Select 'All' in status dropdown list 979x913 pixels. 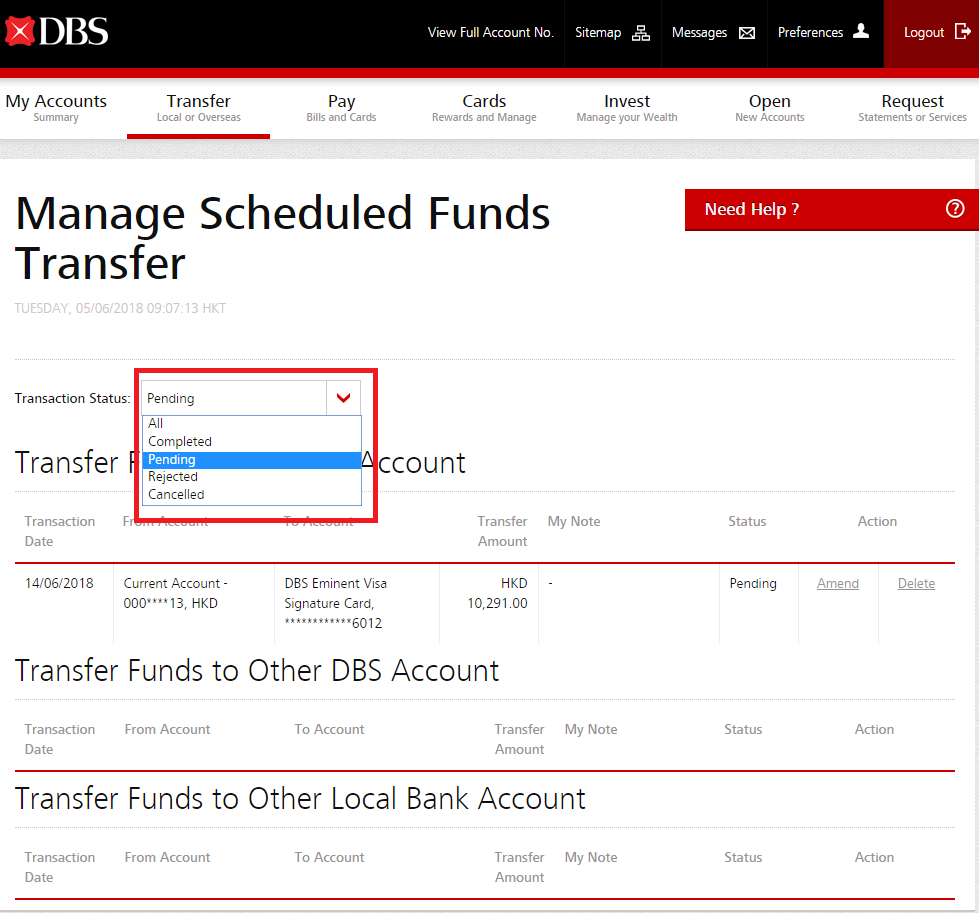coord(156,424)
